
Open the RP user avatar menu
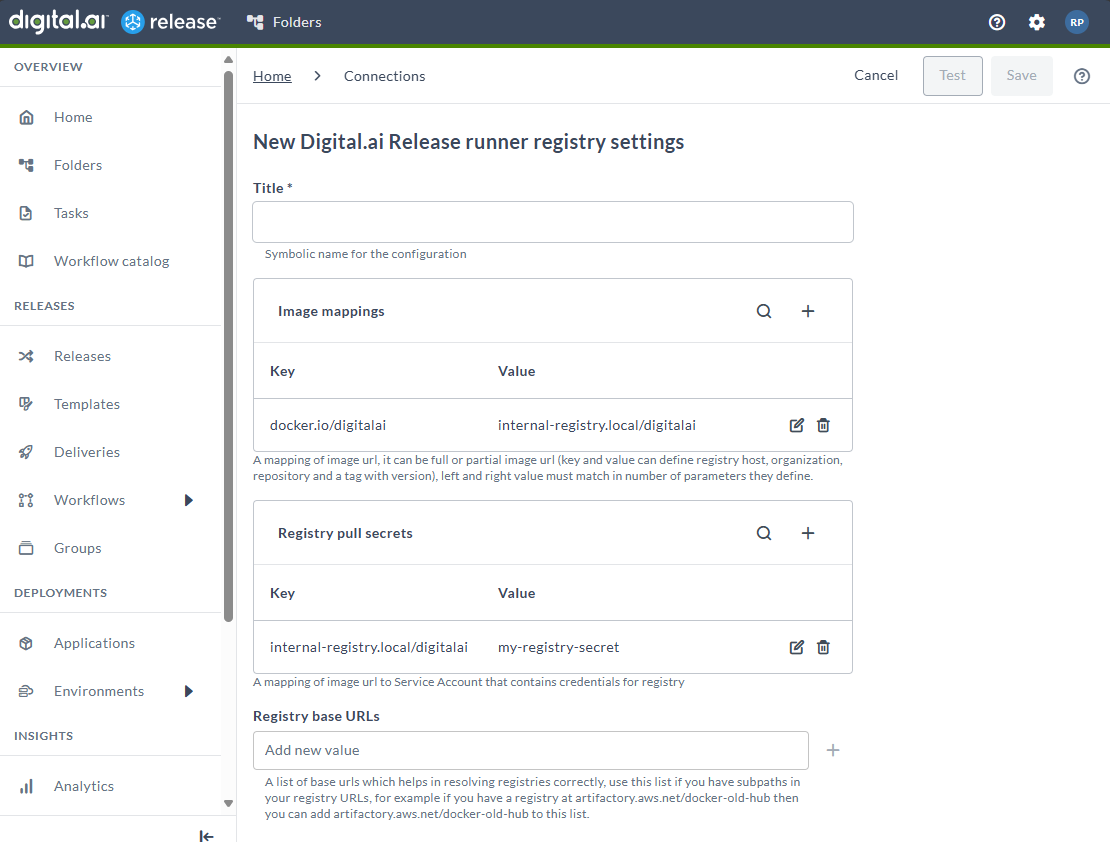(1077, 22)
